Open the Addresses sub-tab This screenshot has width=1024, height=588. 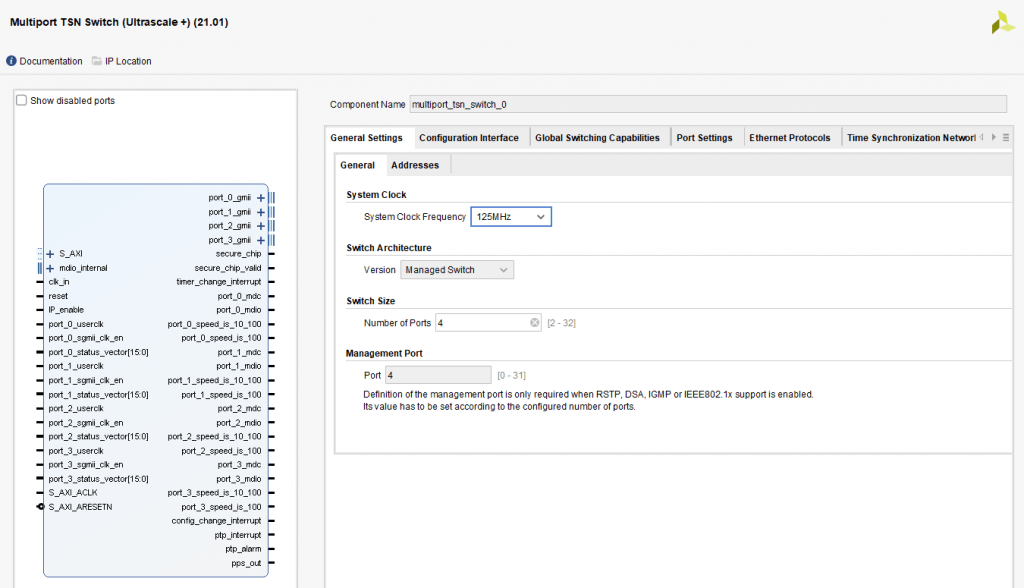(x=414, y=165)
